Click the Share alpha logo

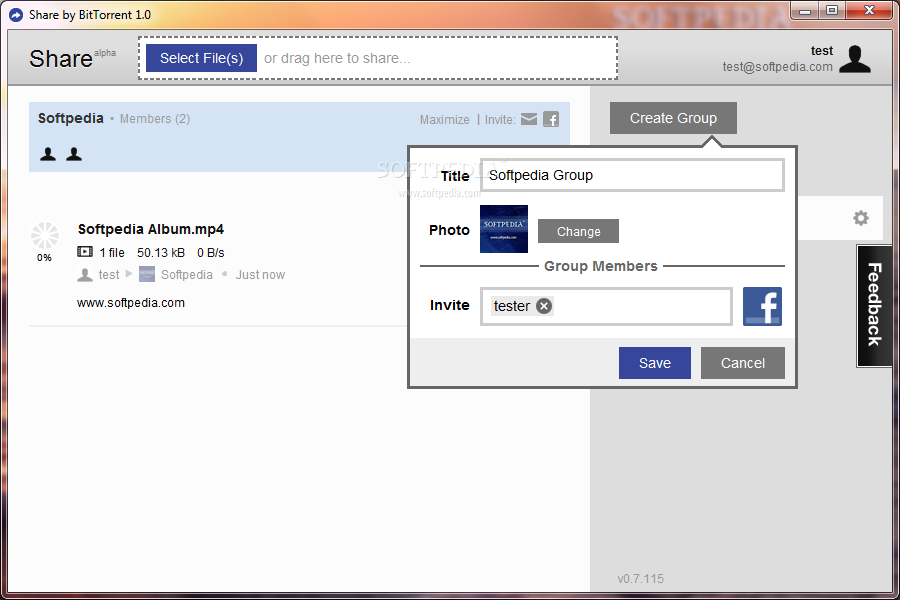click(72, 58)
